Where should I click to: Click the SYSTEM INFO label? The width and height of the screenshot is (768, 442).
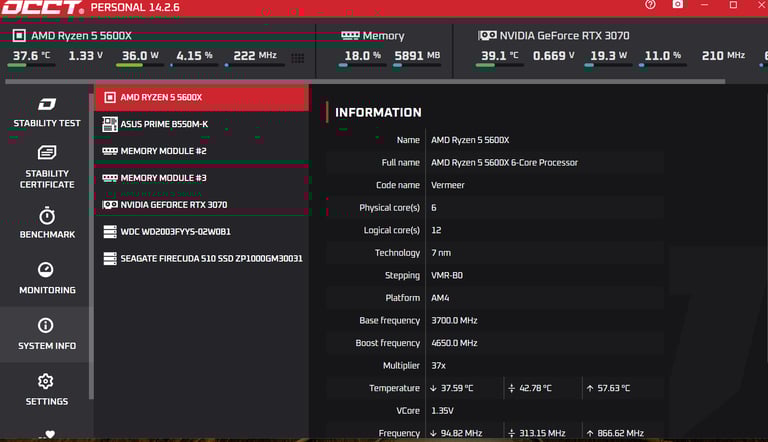[47, 345]
